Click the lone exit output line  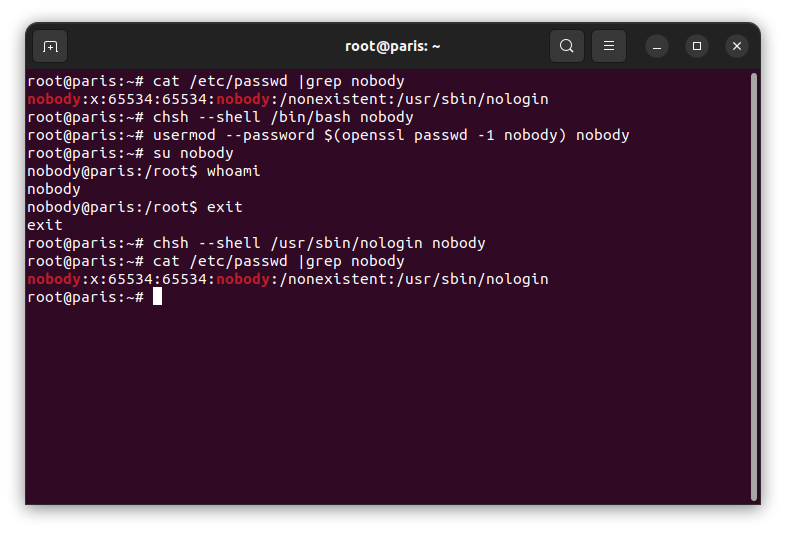(45, 225)
